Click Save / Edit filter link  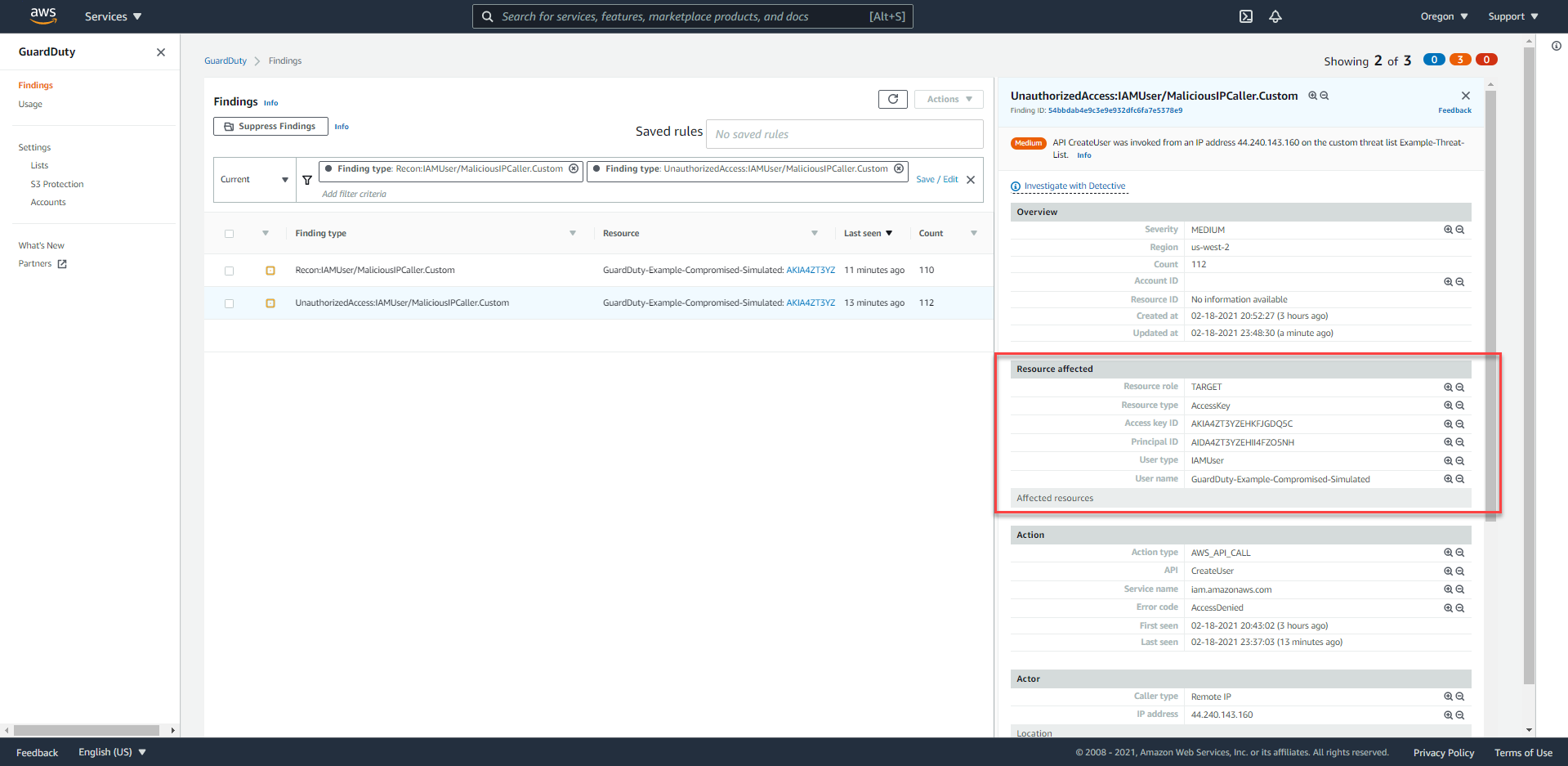pos(937,180)
